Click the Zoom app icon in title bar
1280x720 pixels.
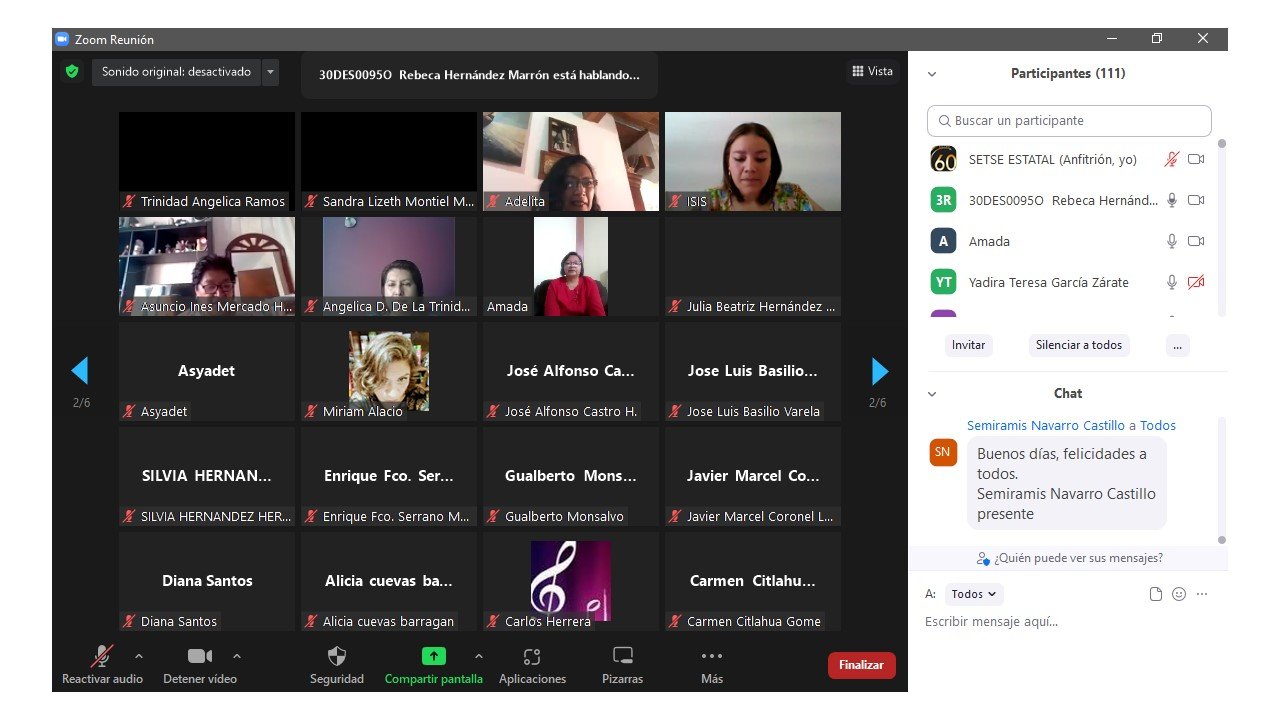[x=62, y=39]
